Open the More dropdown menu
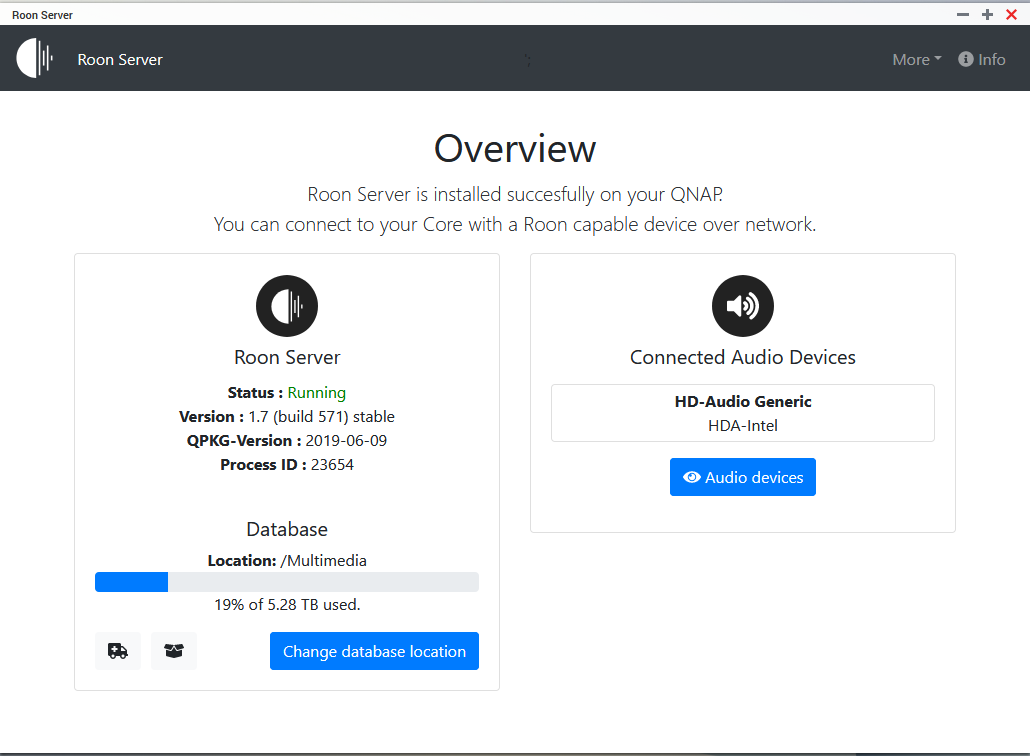The image size is (1030, 756). click(x=916, y=60)
